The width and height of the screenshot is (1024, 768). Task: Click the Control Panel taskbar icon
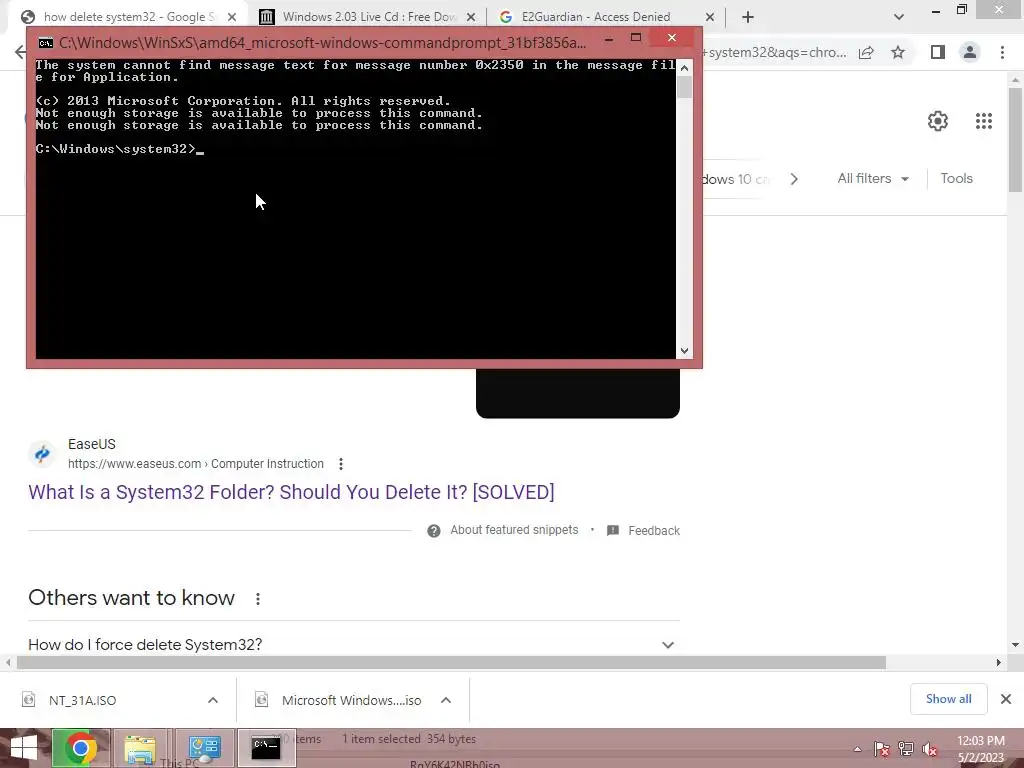[204, 748]
